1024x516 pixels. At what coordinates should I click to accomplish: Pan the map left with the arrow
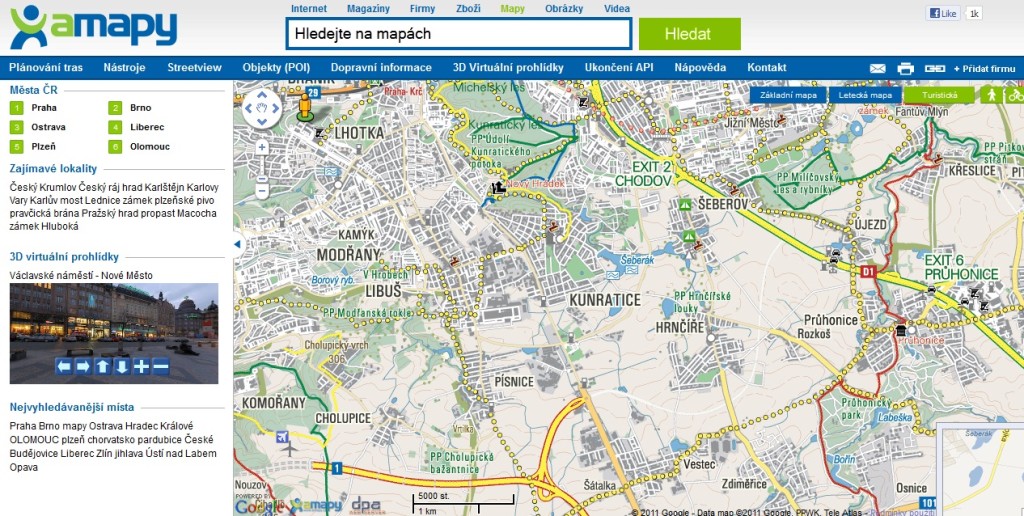[249, 108]
